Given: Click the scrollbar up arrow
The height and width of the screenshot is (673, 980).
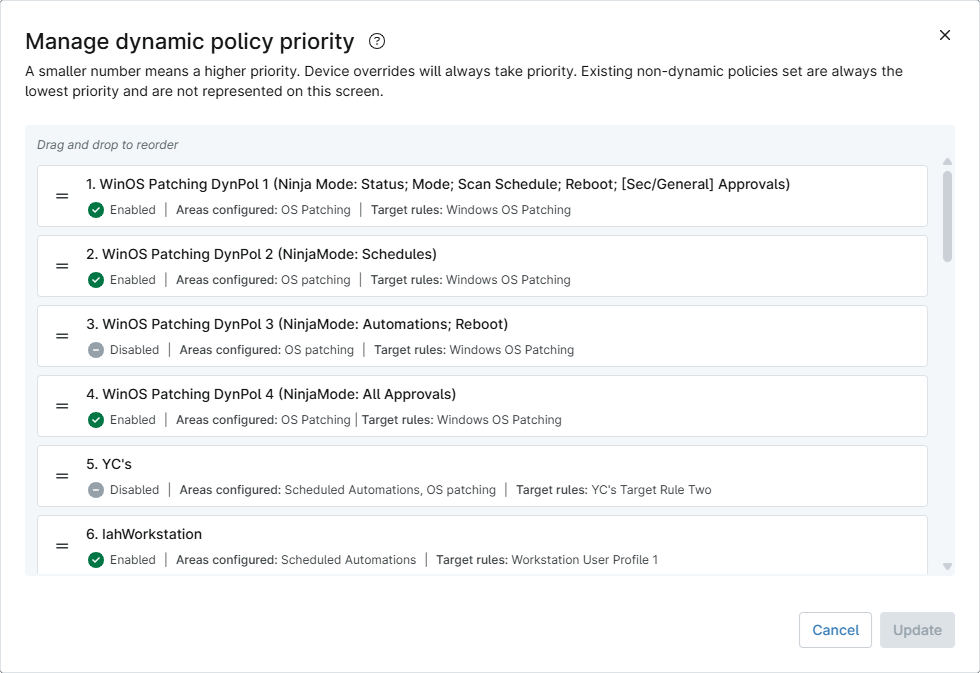Looking at the screenshot, I should click(946, 161).
